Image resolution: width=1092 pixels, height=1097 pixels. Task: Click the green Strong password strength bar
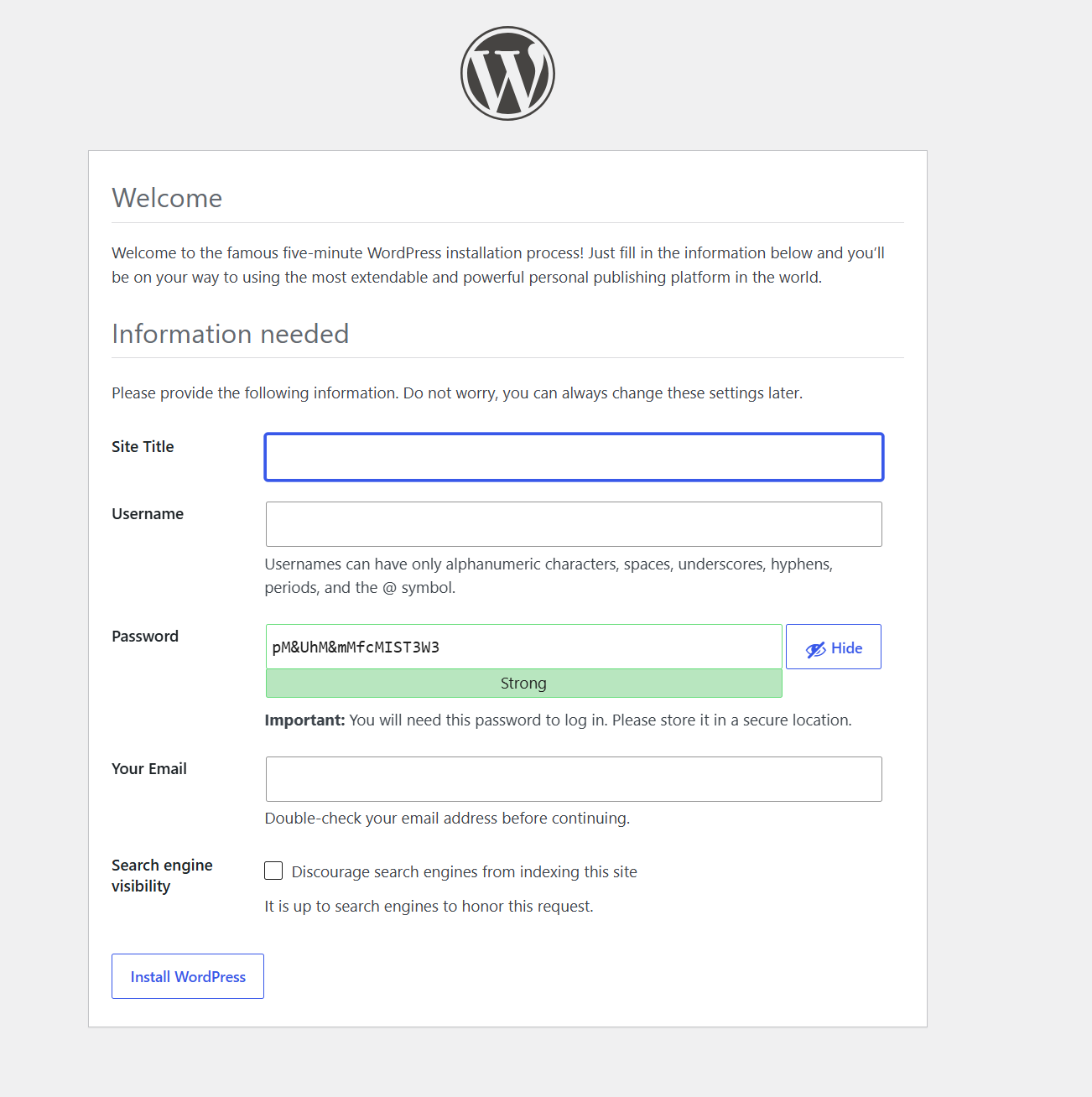[523, 684]
